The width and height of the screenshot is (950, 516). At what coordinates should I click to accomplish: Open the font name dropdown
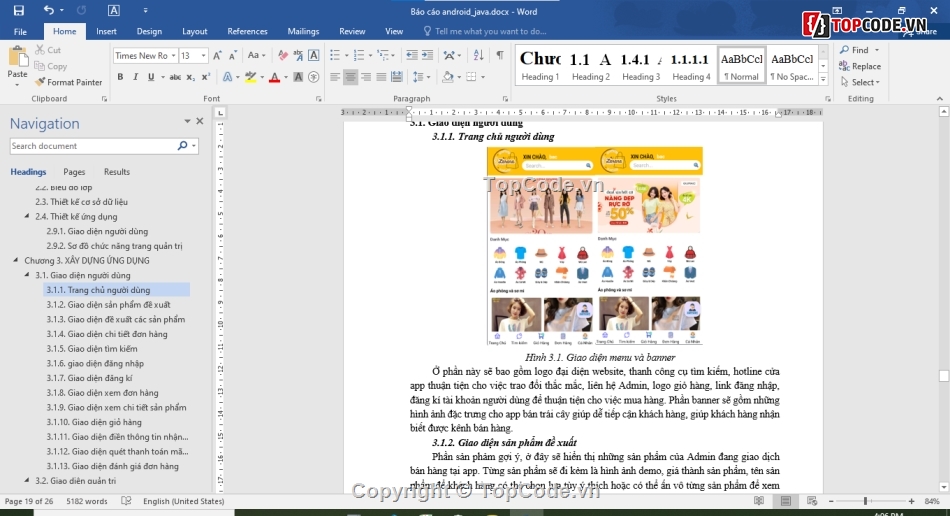[173, 56]
